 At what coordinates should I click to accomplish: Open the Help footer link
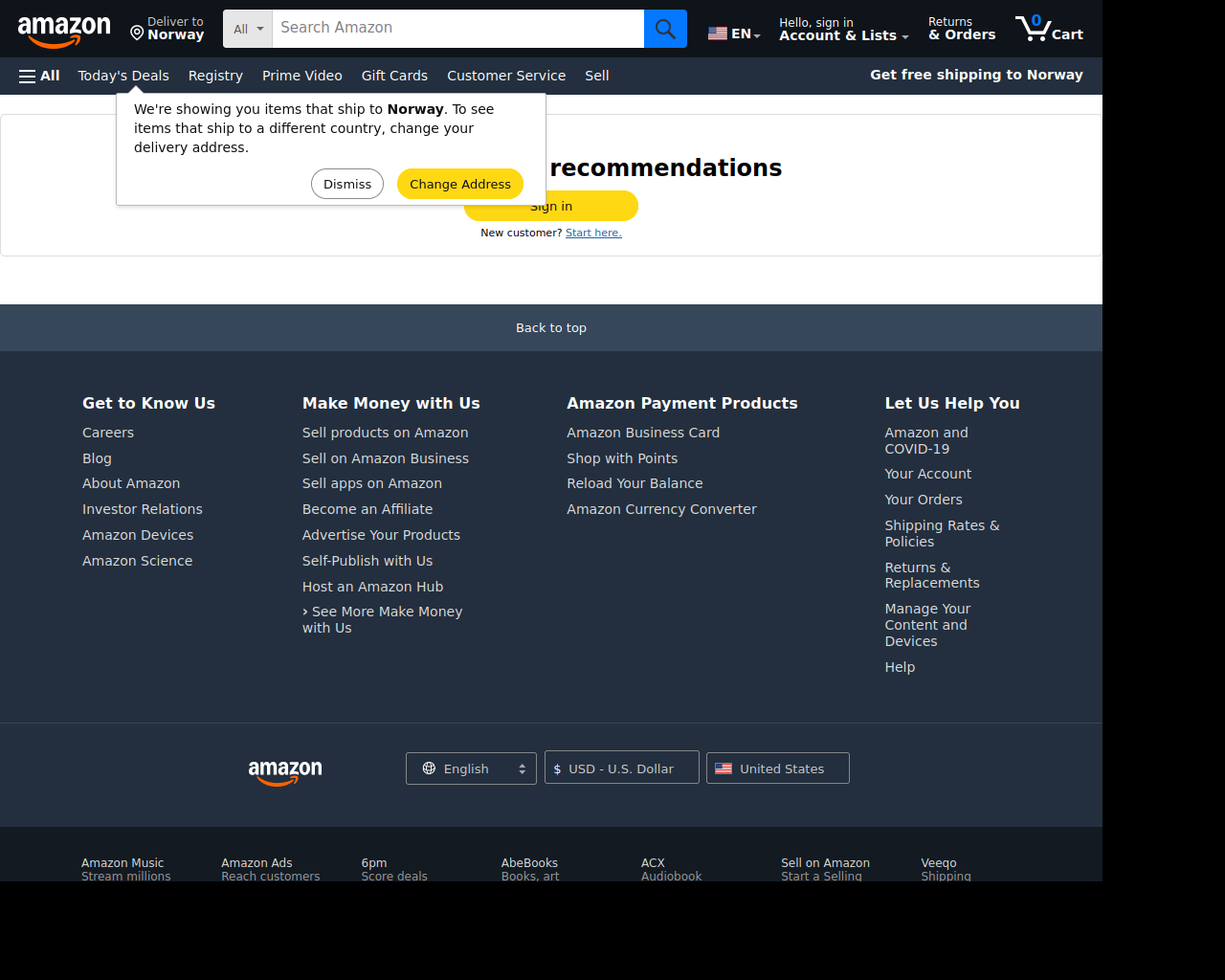coord(900,667)
